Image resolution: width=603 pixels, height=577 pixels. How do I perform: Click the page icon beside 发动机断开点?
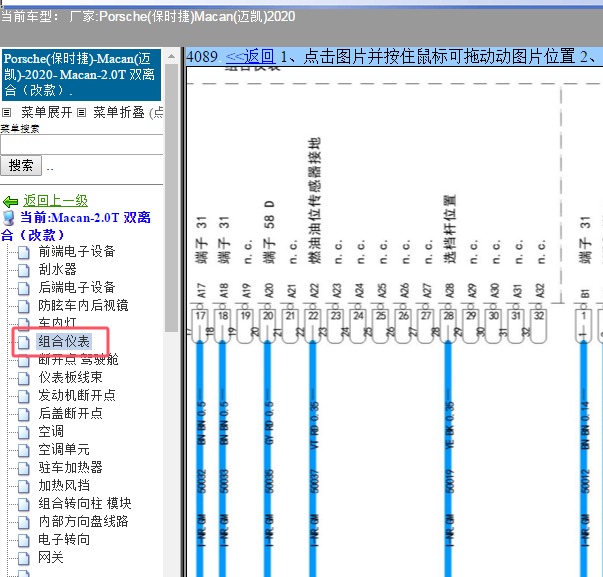pos(24,396)
